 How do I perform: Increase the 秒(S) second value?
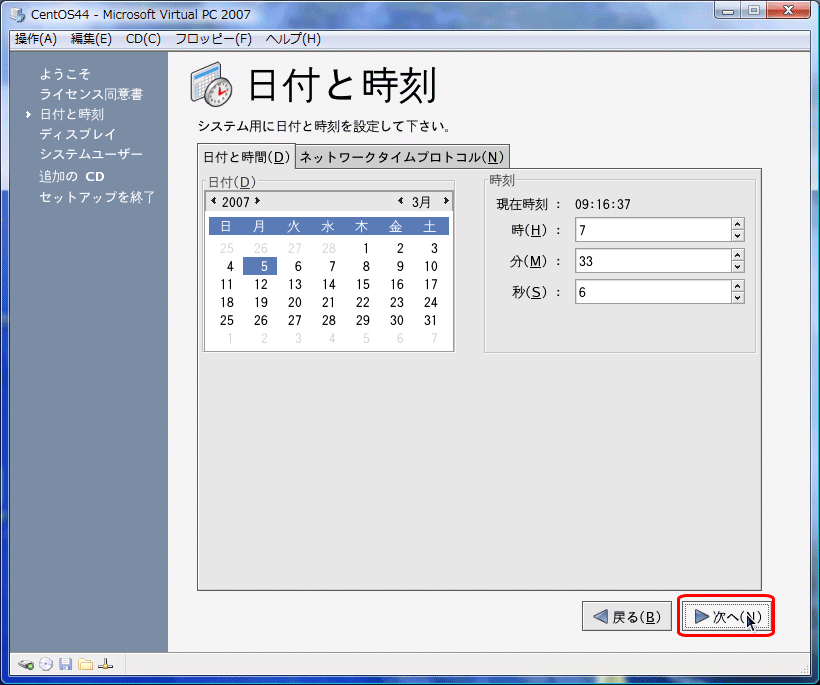tap(737, 286)
